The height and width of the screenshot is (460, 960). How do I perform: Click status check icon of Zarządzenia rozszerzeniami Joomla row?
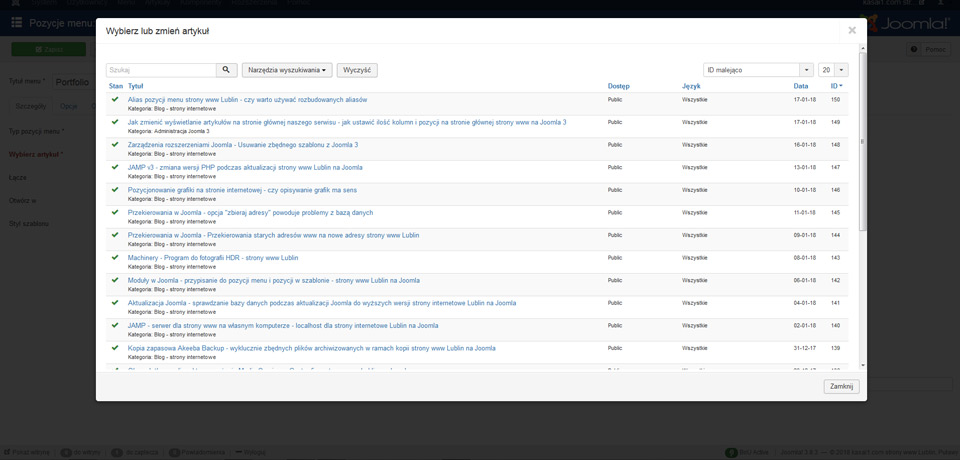click(x=114, y=145)
